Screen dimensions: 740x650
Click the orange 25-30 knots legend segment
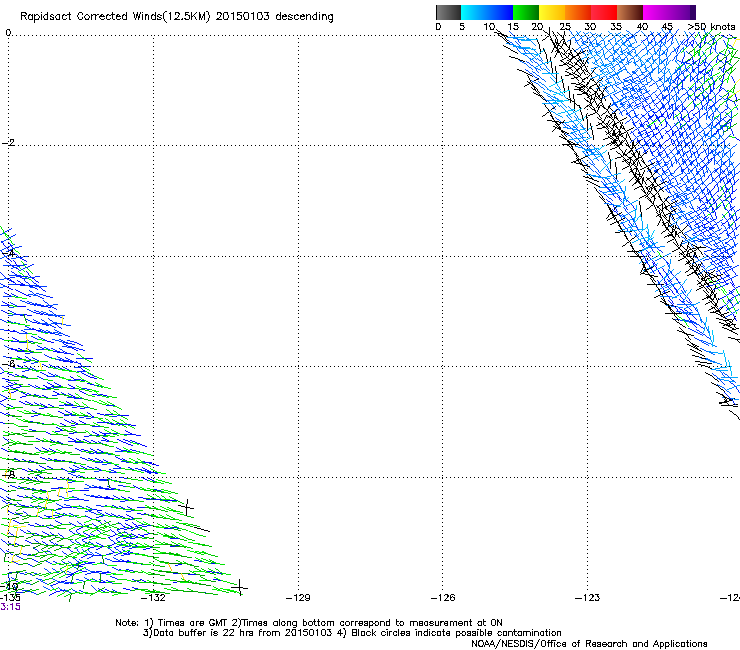pyautogui.click(x=578, y=12)
